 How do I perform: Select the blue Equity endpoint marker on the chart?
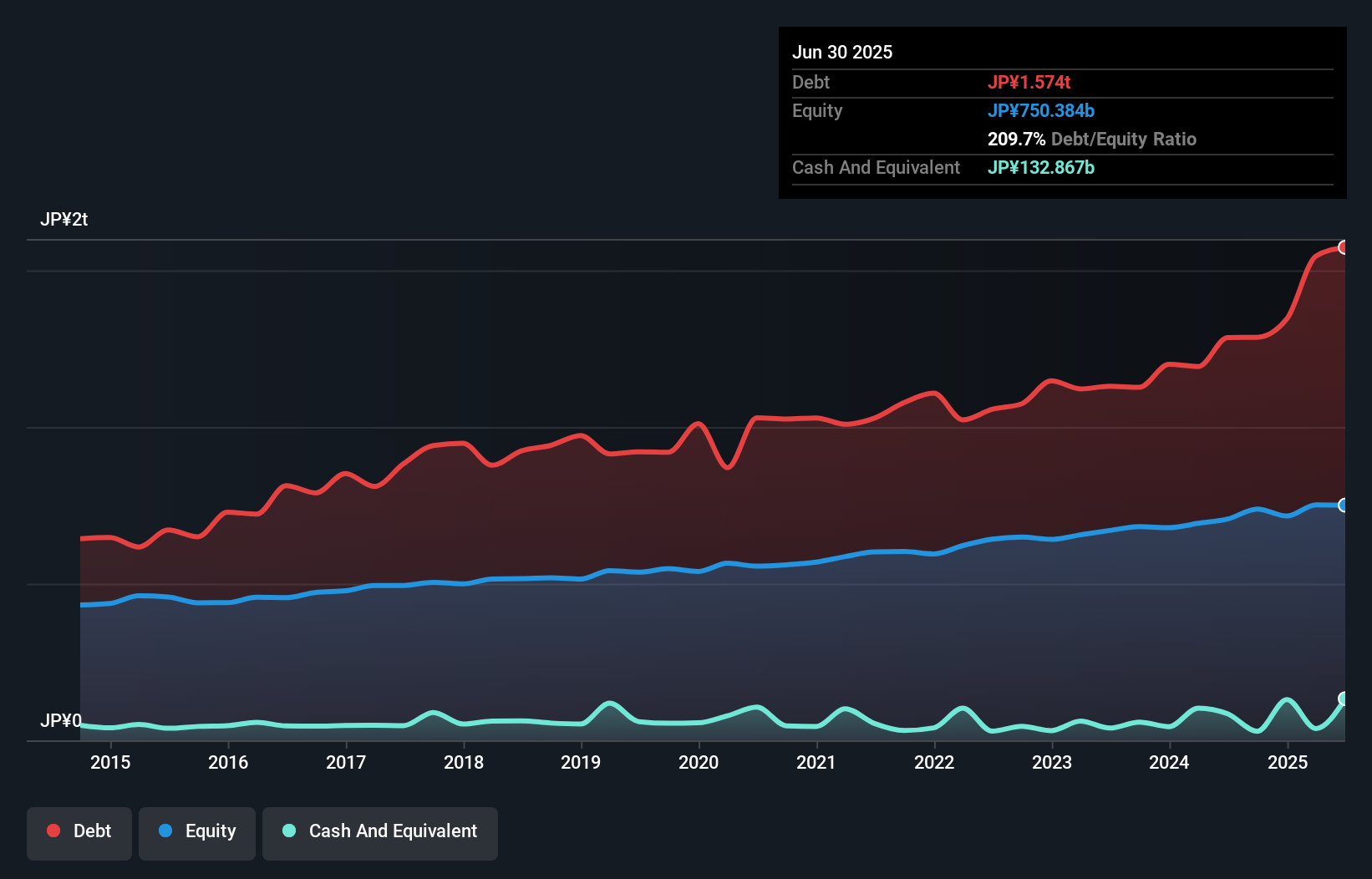pos(1344,505)
